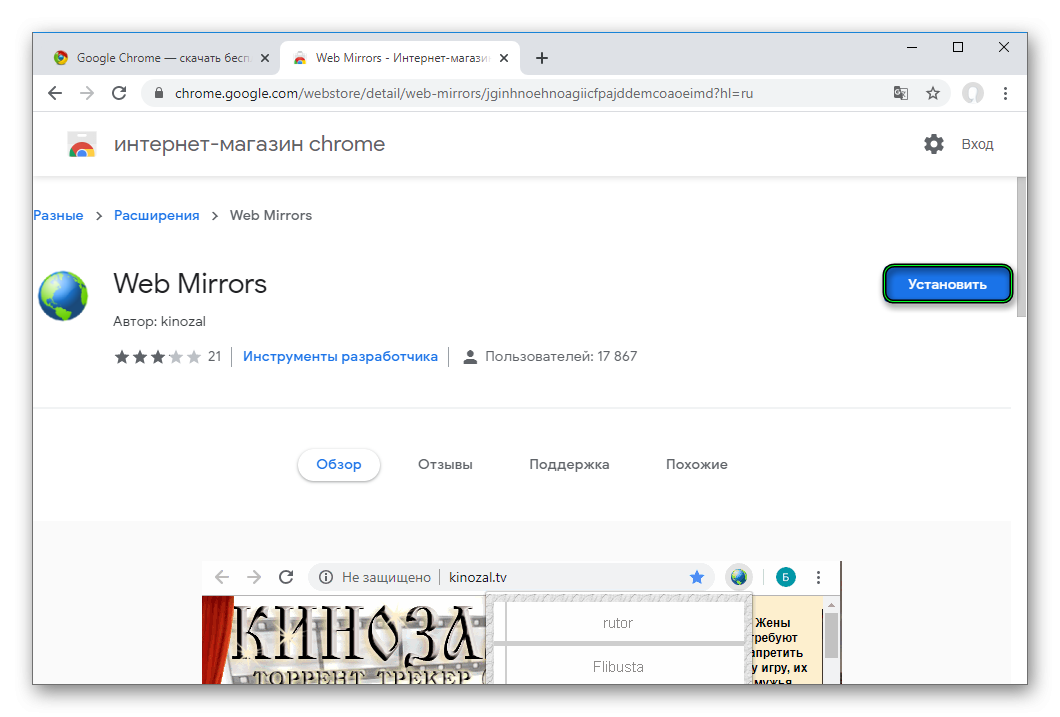Click the Автор: kinozal text
This screenshot has height=717, width=1060.
160,322
